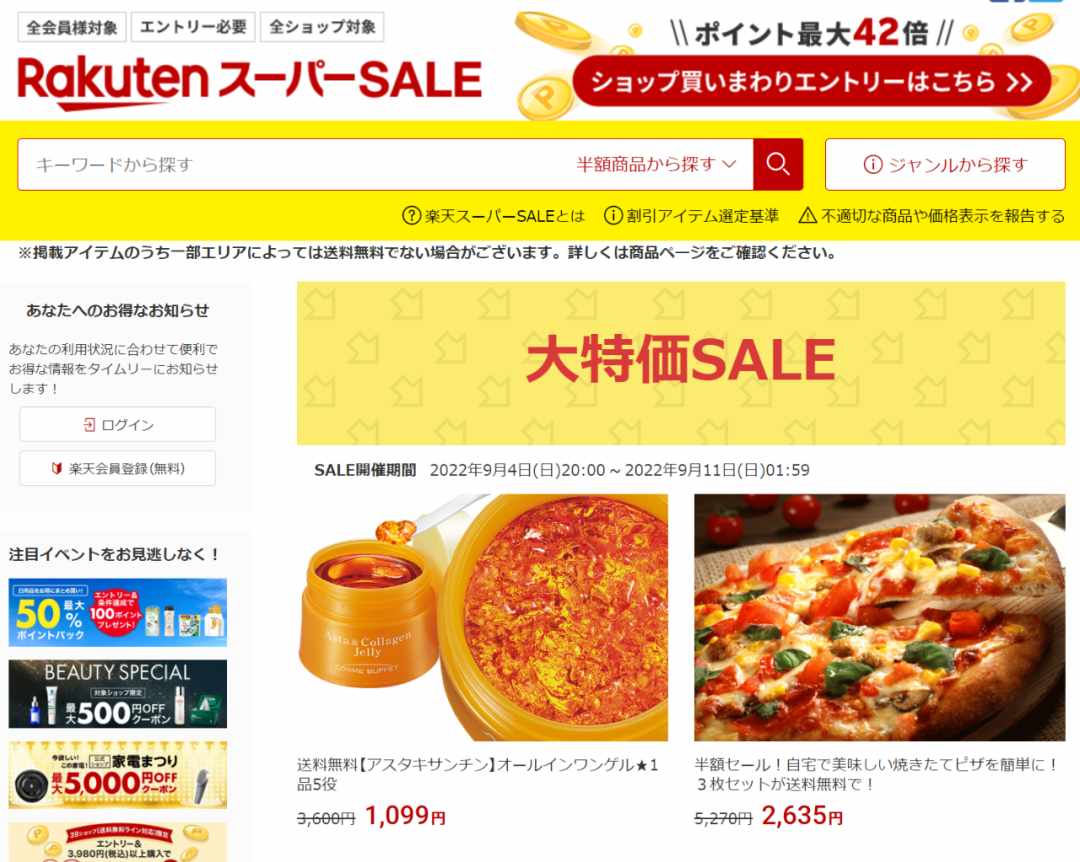Click the info icon beside 割引アイテム選定基準

(613, 216)
